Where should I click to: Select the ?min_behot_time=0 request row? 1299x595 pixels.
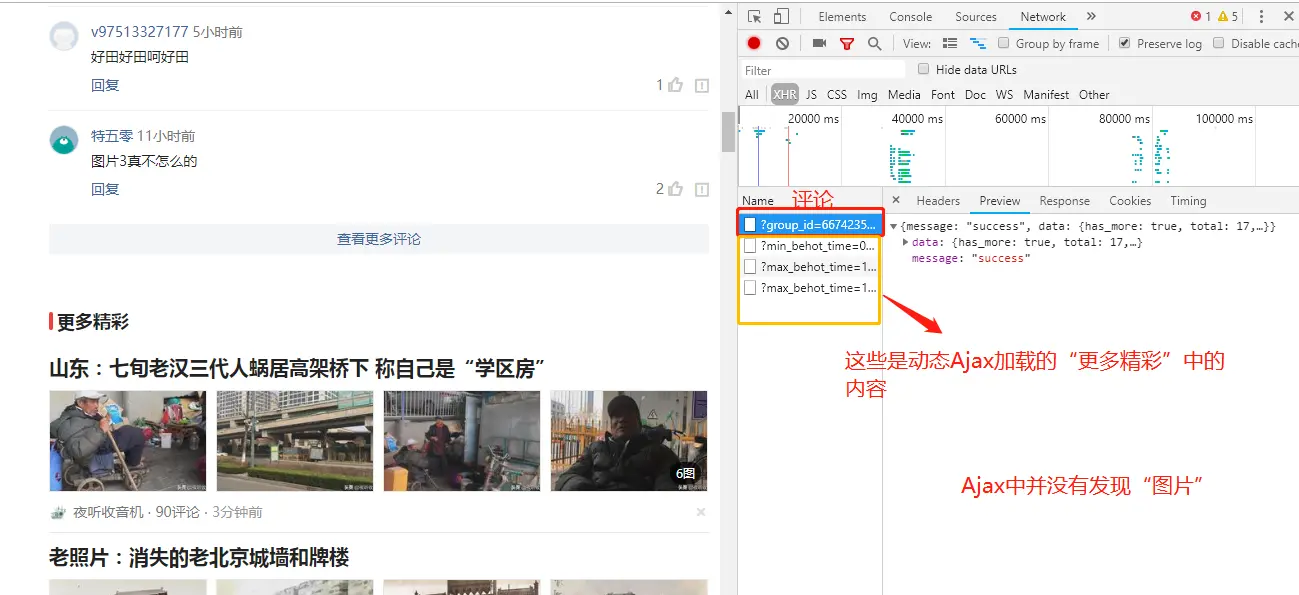pos(811,246)
